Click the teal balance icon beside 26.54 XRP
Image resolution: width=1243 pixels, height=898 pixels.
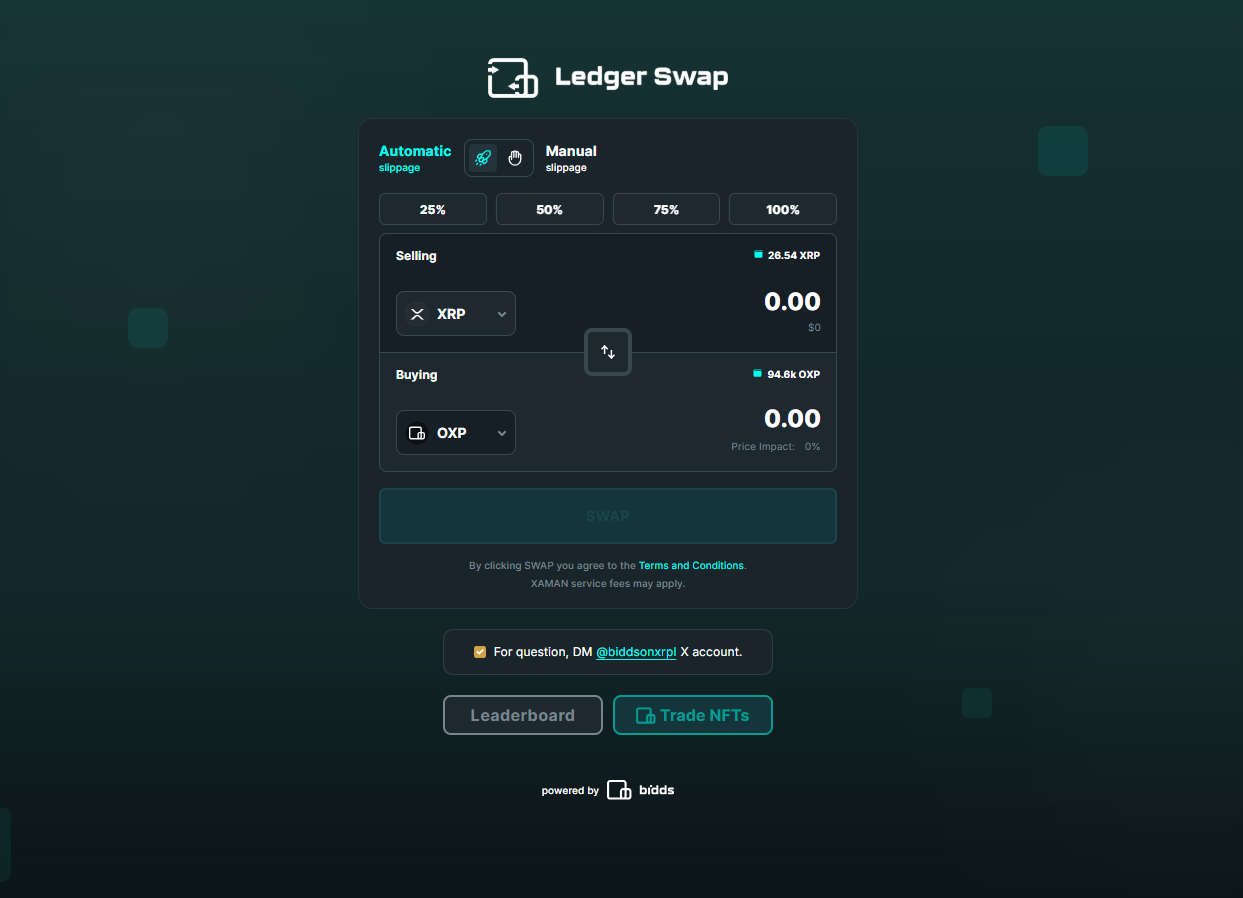[757, 255]
